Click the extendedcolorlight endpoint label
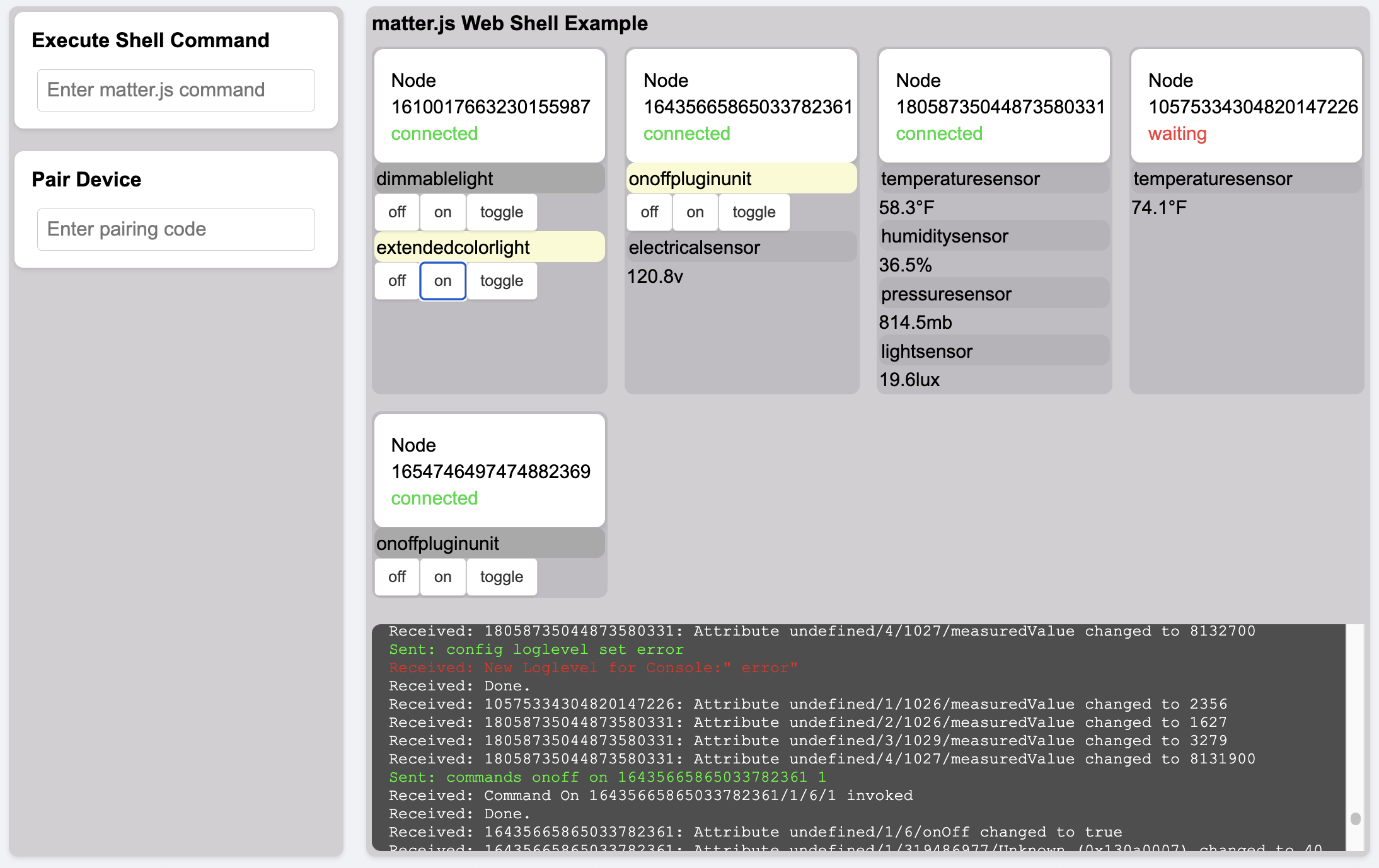 pos(490,248)
